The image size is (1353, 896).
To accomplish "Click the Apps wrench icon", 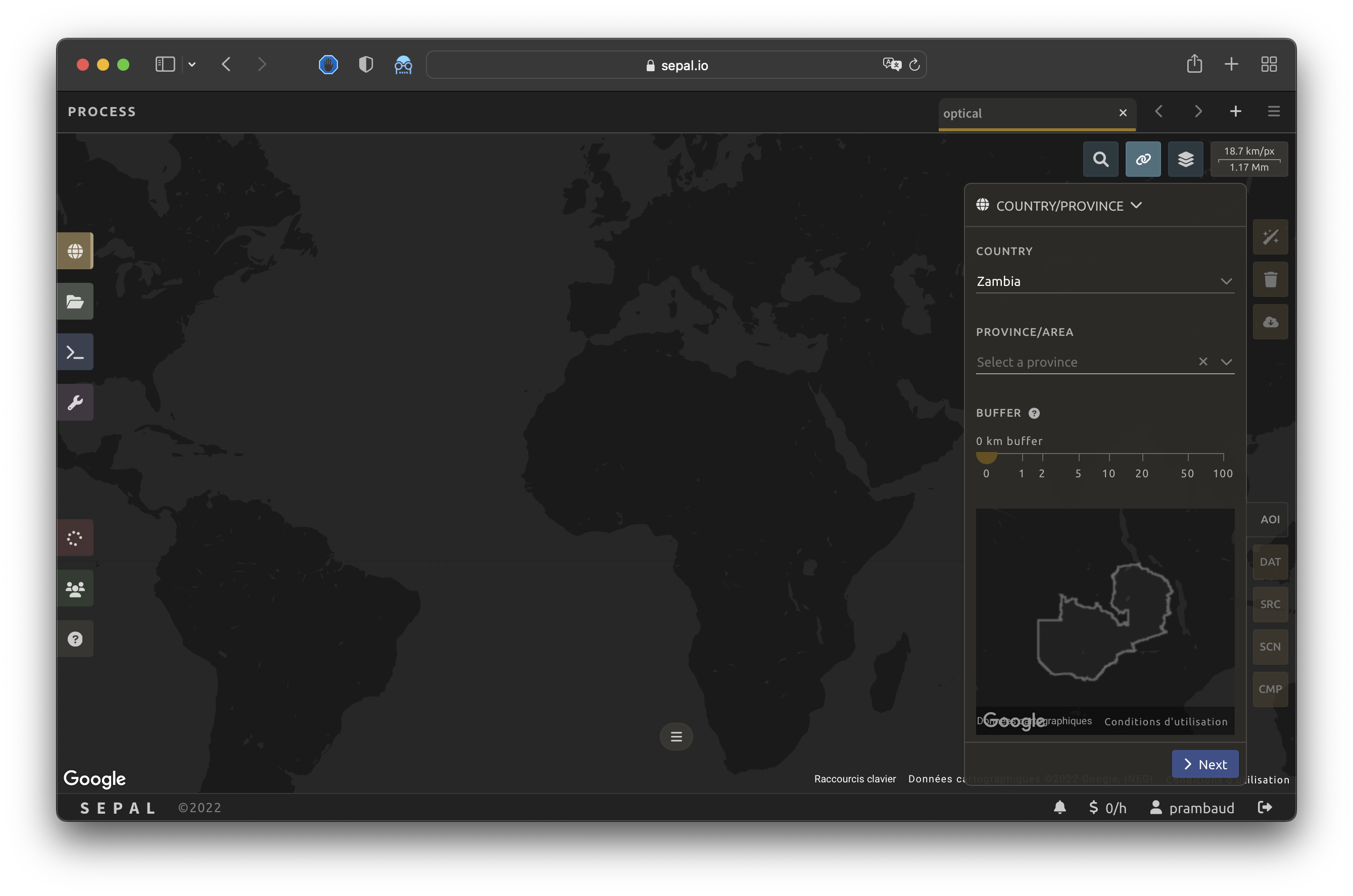I will click(x=75, y=402).
